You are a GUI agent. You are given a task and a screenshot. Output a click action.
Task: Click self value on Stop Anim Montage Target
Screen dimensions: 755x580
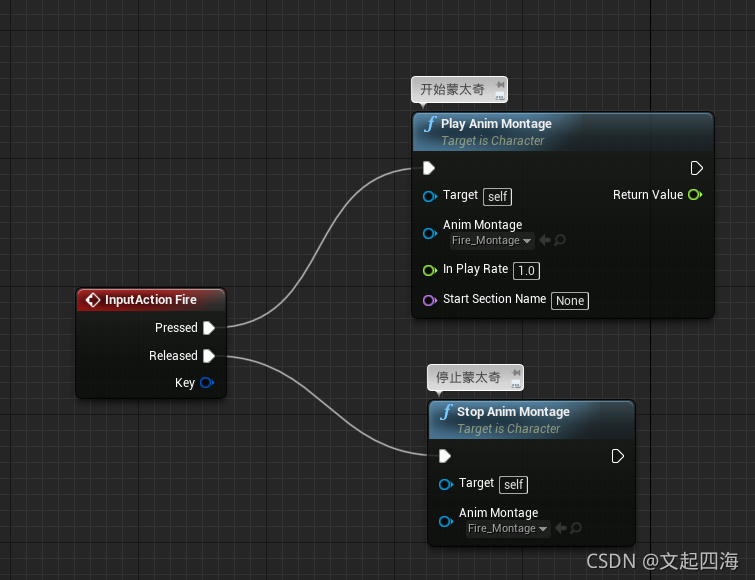click(x=513, y=485)
